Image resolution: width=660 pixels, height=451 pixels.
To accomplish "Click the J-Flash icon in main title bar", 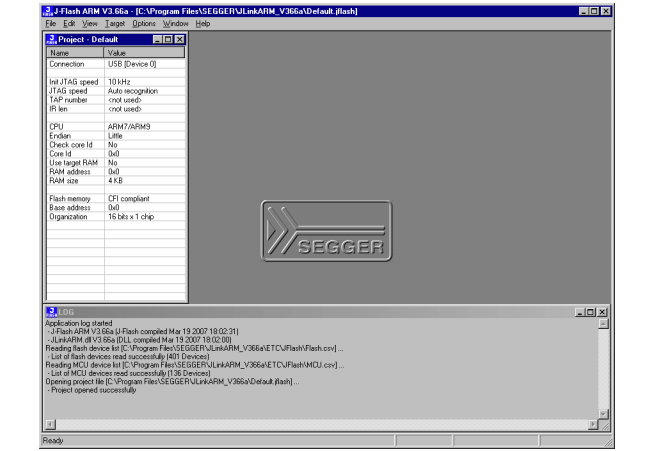I will (48, 11).
